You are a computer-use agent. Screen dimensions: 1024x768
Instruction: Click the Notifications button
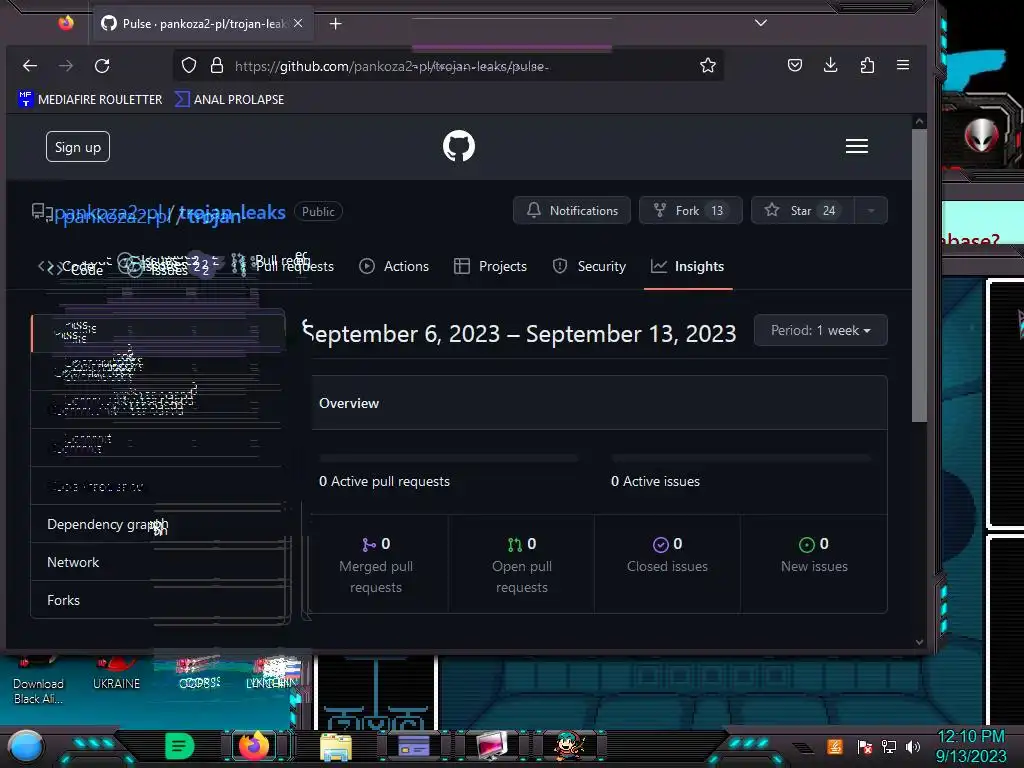click(572, 210)
